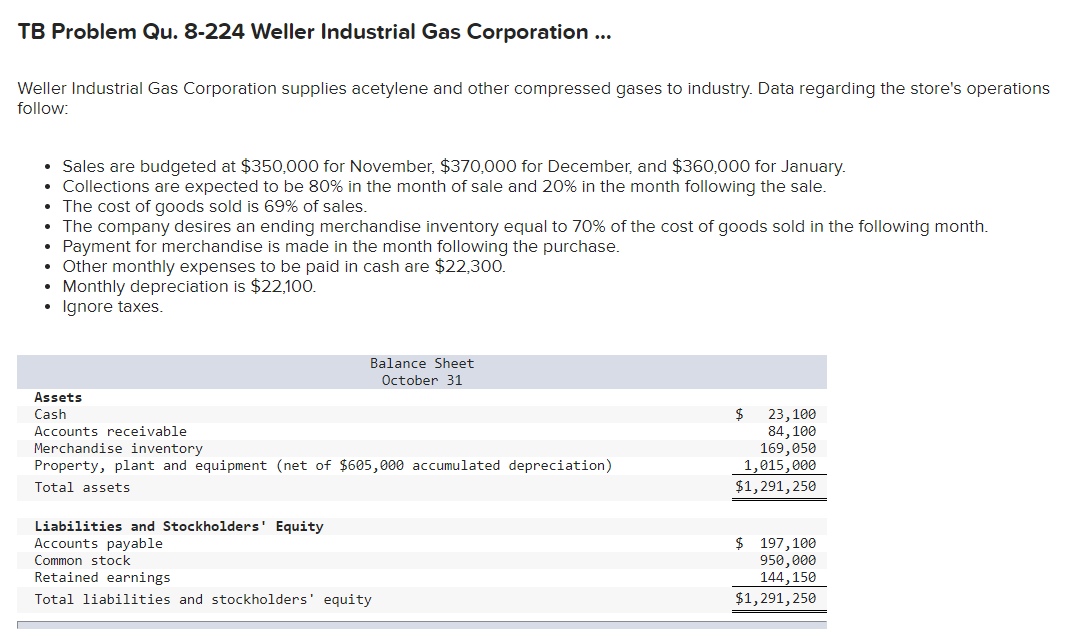
Task: Click the Accounts receivable row label
Action: (111, 432)
